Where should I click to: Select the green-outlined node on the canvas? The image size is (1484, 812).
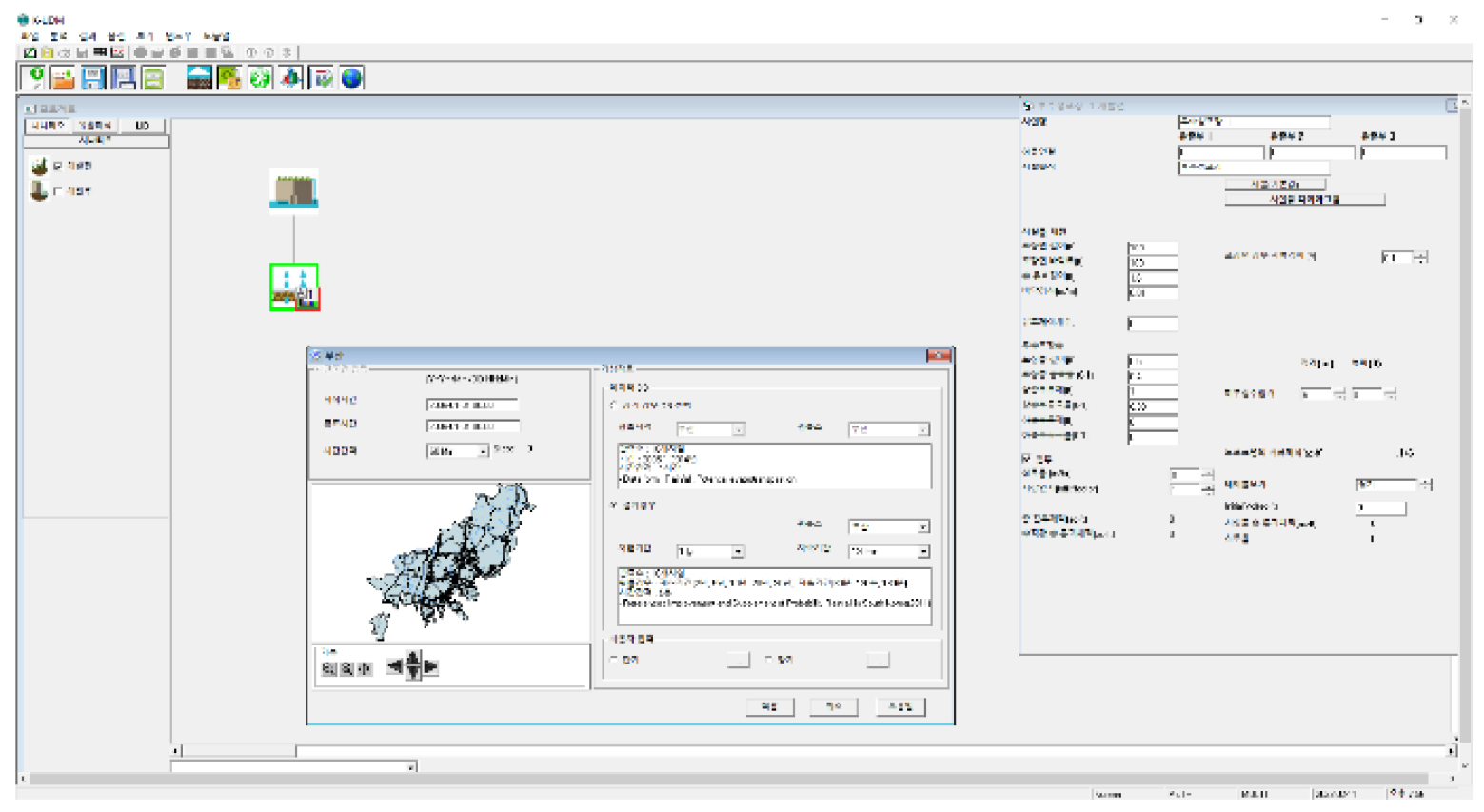293,286
